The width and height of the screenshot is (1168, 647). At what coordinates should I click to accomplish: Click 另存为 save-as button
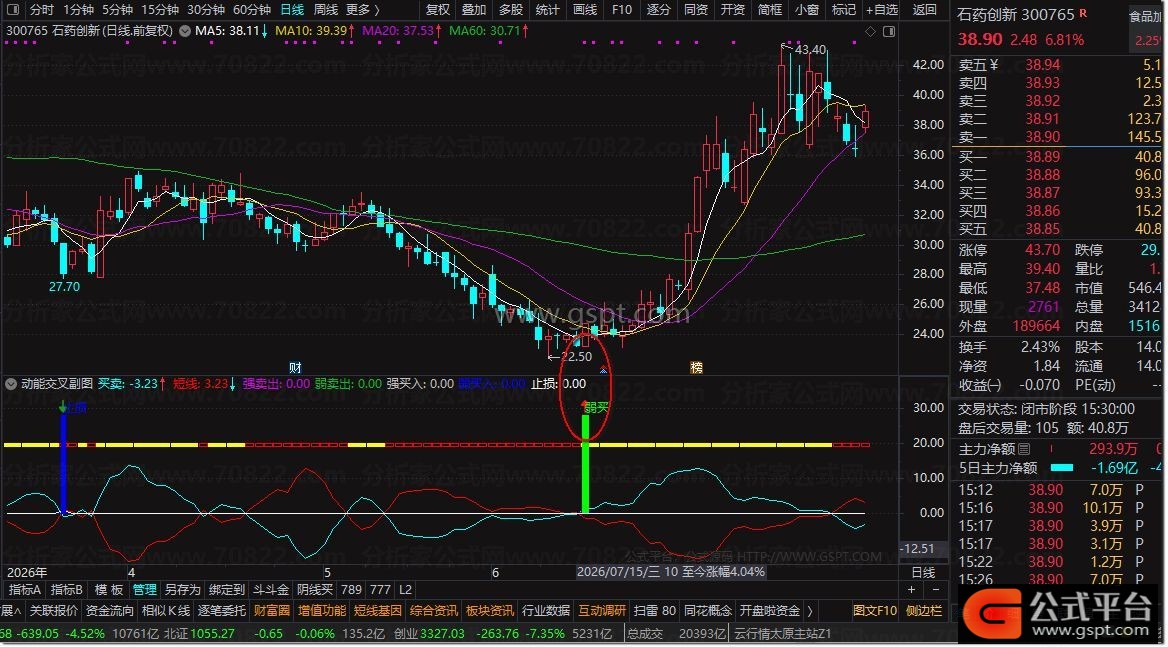coord(182,590)
